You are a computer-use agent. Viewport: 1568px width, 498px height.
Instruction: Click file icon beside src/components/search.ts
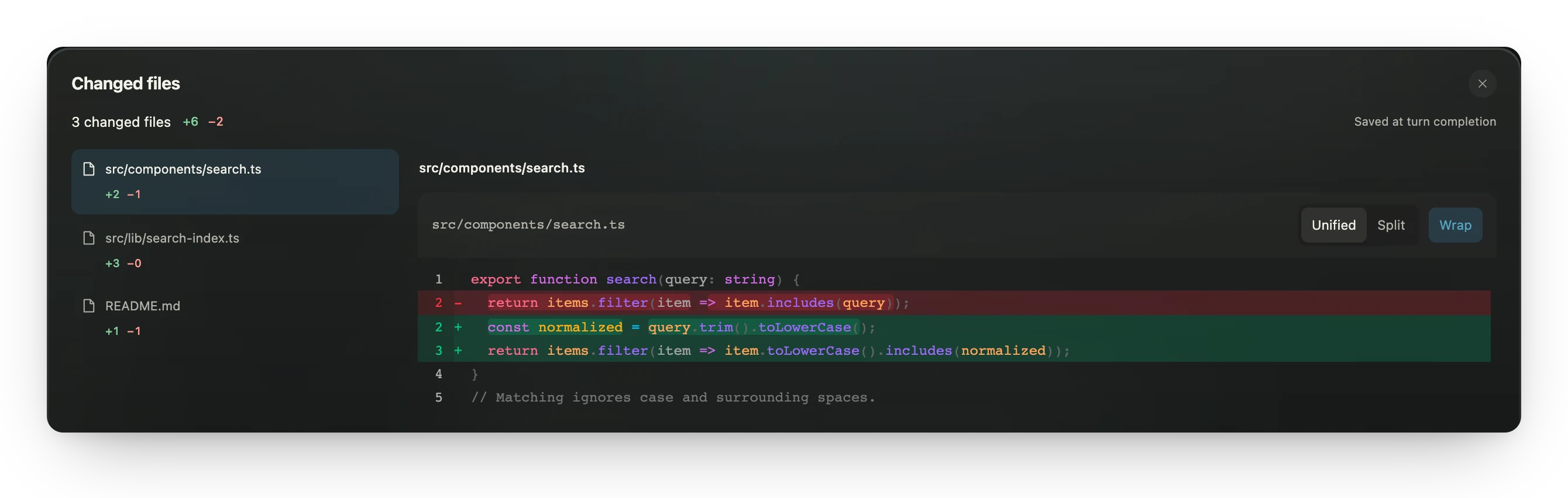point(89,168)
